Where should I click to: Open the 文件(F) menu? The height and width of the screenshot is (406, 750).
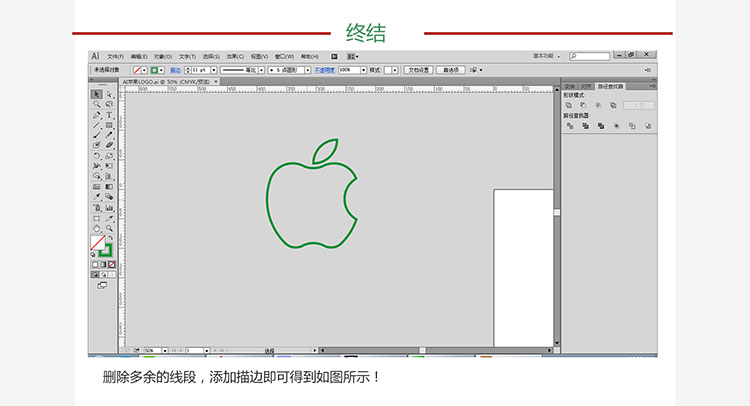[115, 56]
